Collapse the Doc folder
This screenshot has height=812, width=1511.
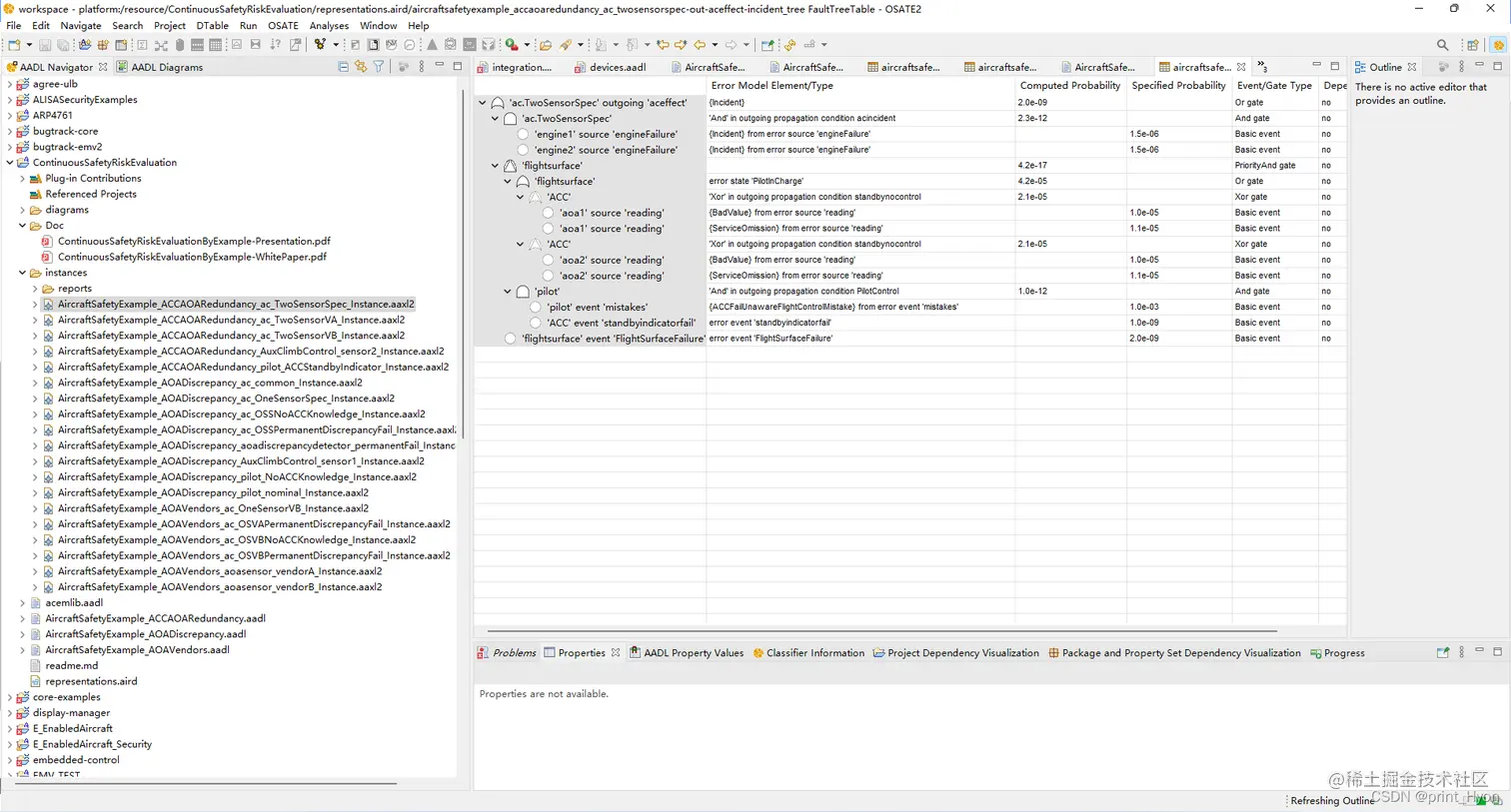pyautogui.click(x=23, y=226)
